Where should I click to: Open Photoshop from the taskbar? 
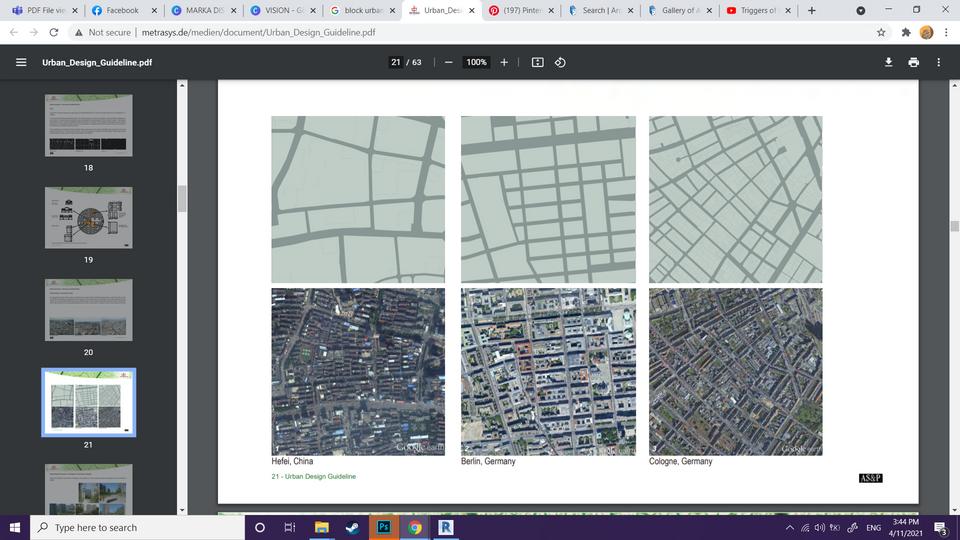[383, 527]
